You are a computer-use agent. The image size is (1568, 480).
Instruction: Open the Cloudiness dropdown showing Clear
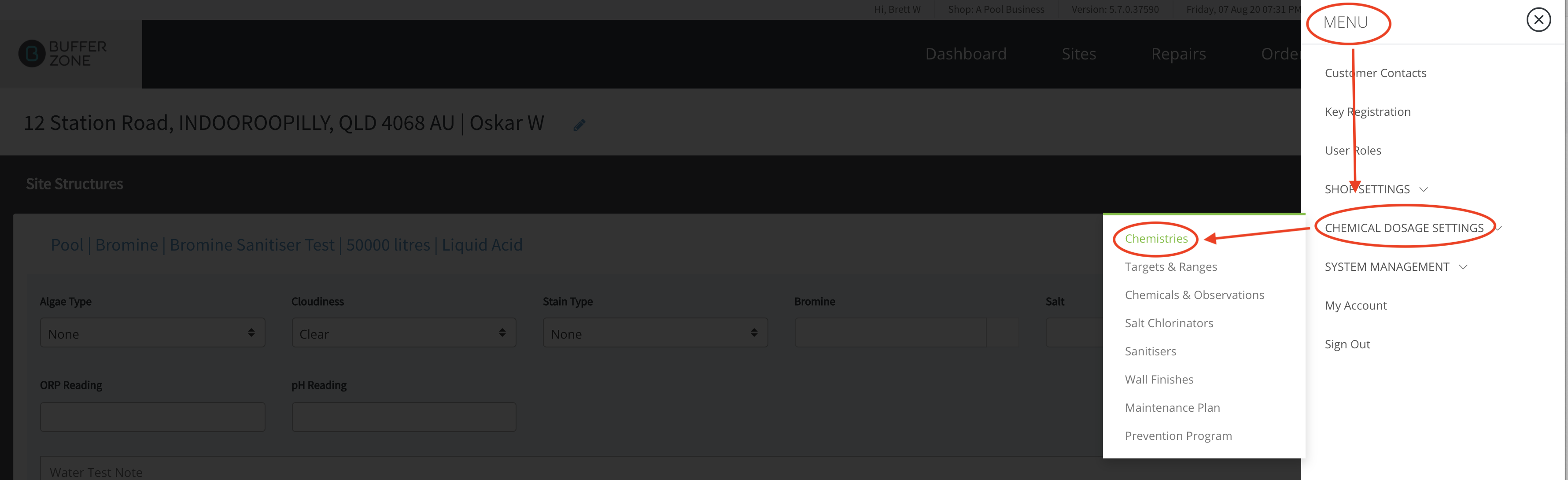tap(404, 333)
